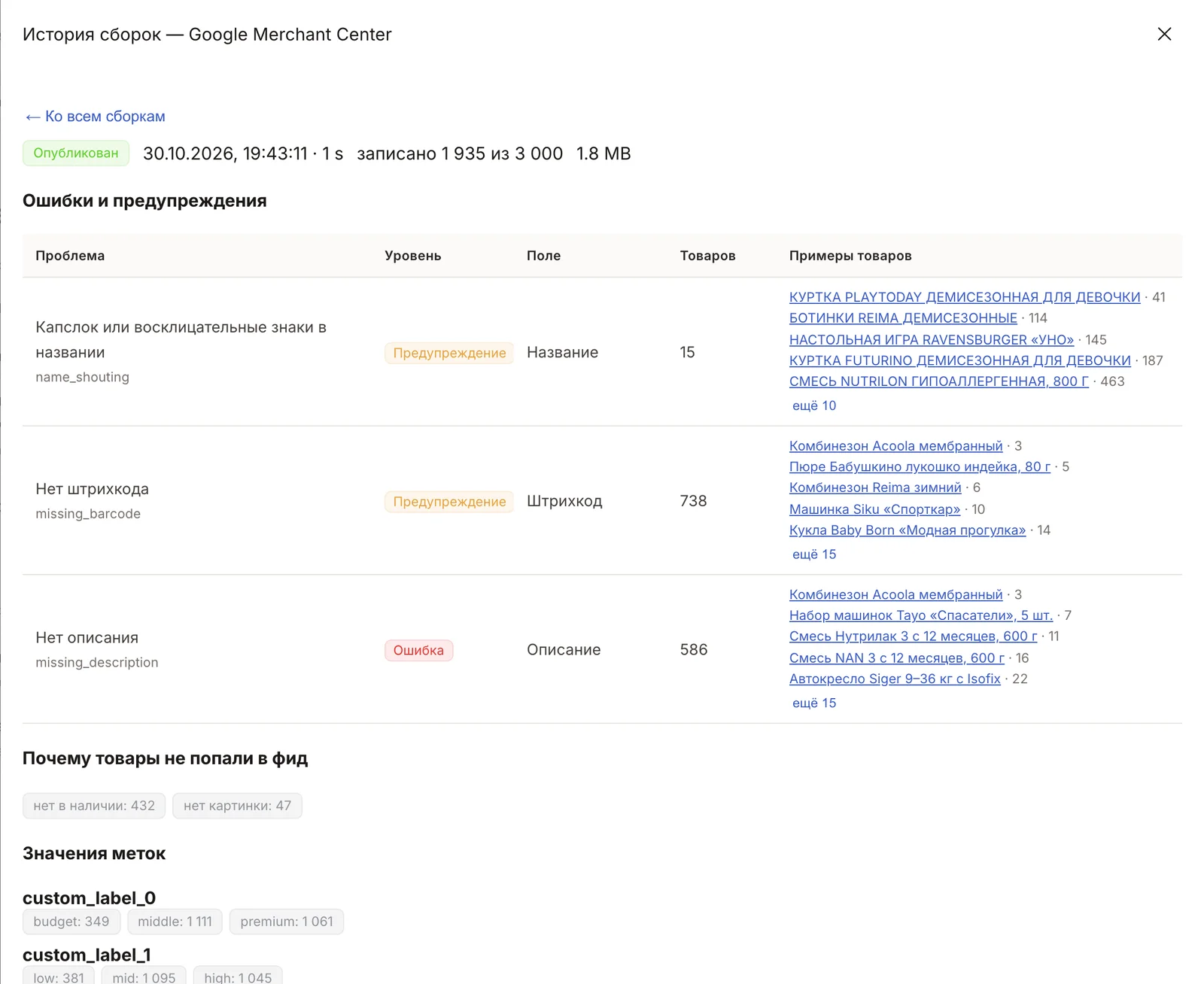Click the custom_label_0 heading
Image resolution: width=1204 pixels, height=984 pixels.
pos(89,898)
